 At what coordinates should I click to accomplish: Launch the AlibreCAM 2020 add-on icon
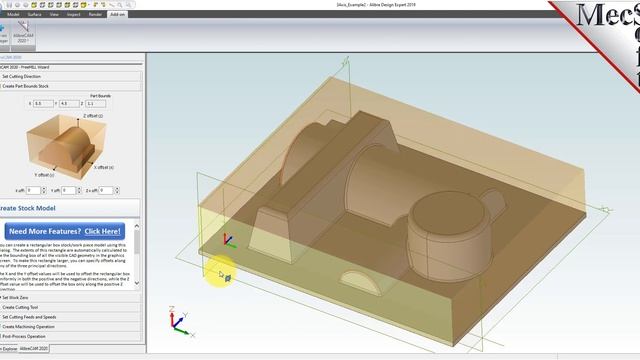point(23,32)
